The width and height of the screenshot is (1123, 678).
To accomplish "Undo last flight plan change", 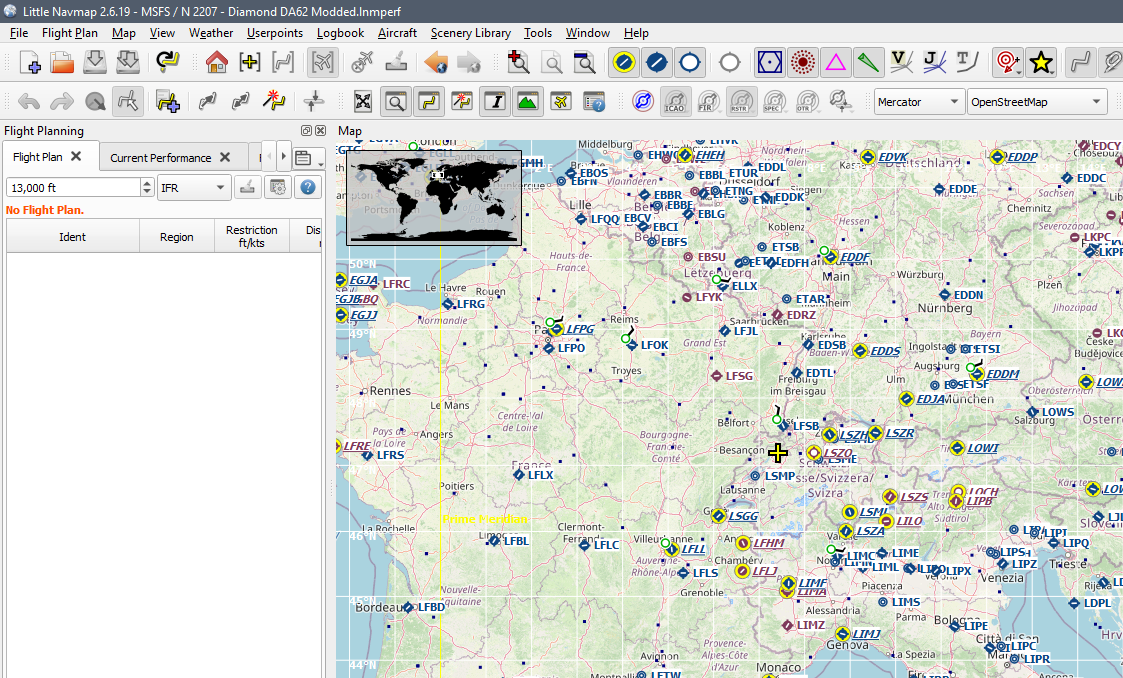I will click(x=29, y=102).
